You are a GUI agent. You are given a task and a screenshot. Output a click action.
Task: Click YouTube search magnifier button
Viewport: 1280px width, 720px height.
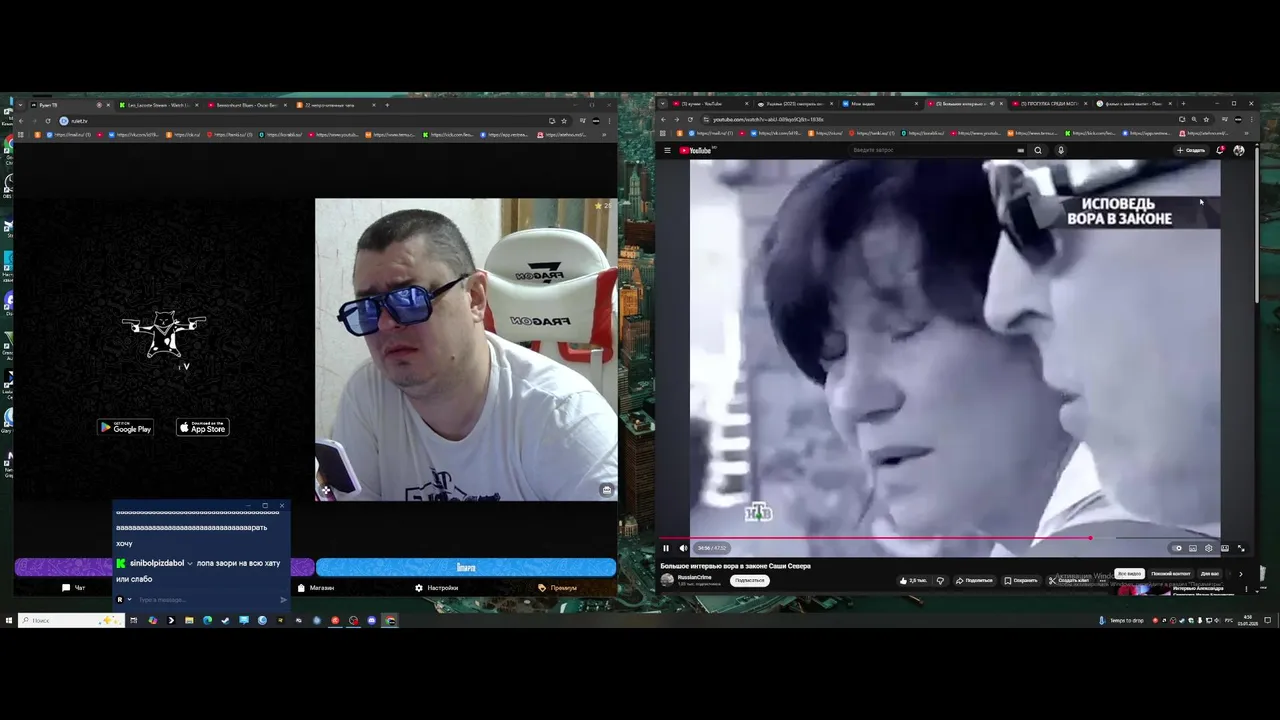1038,150
